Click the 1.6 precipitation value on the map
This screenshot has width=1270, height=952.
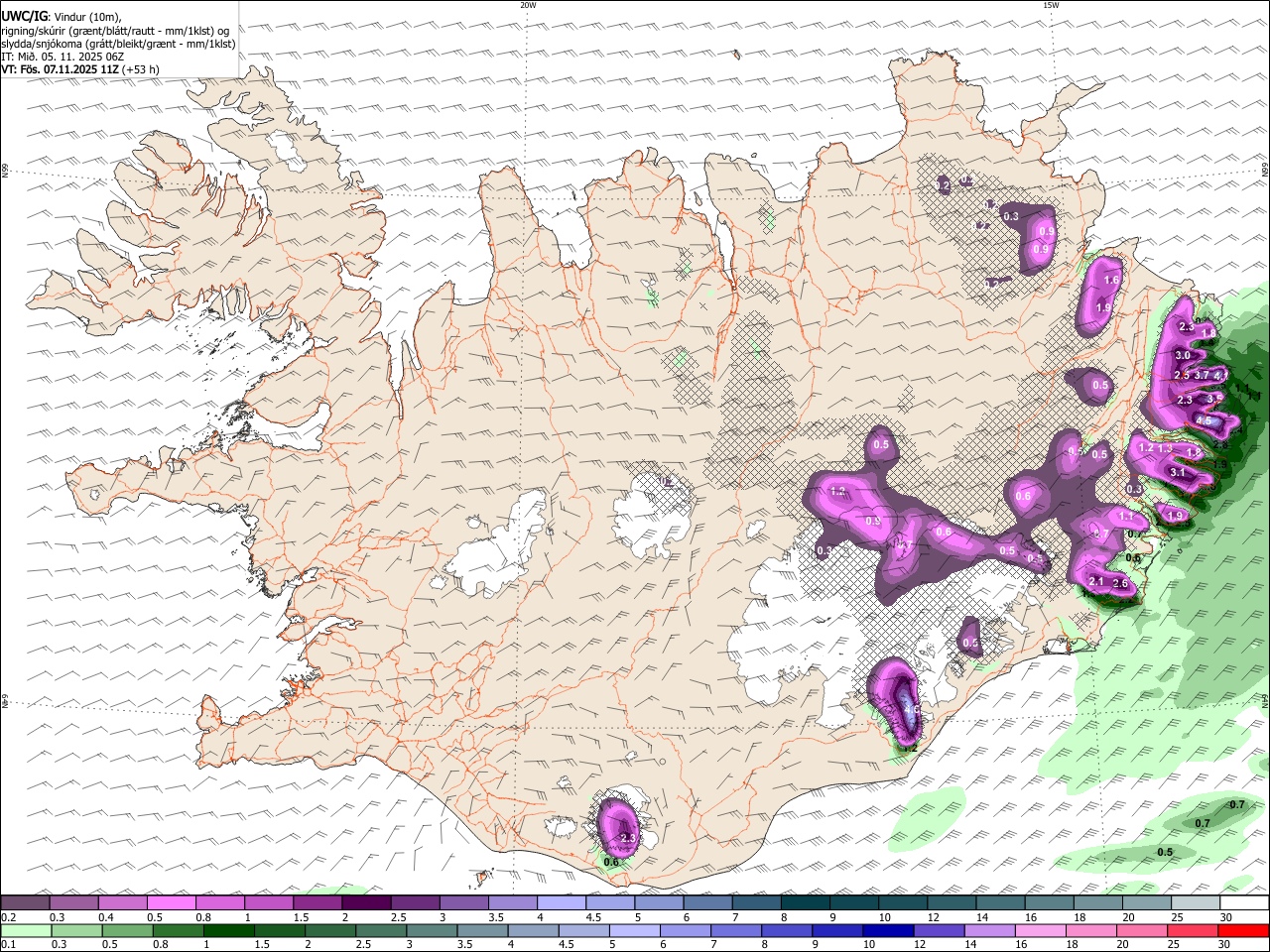pos(1111,281)
